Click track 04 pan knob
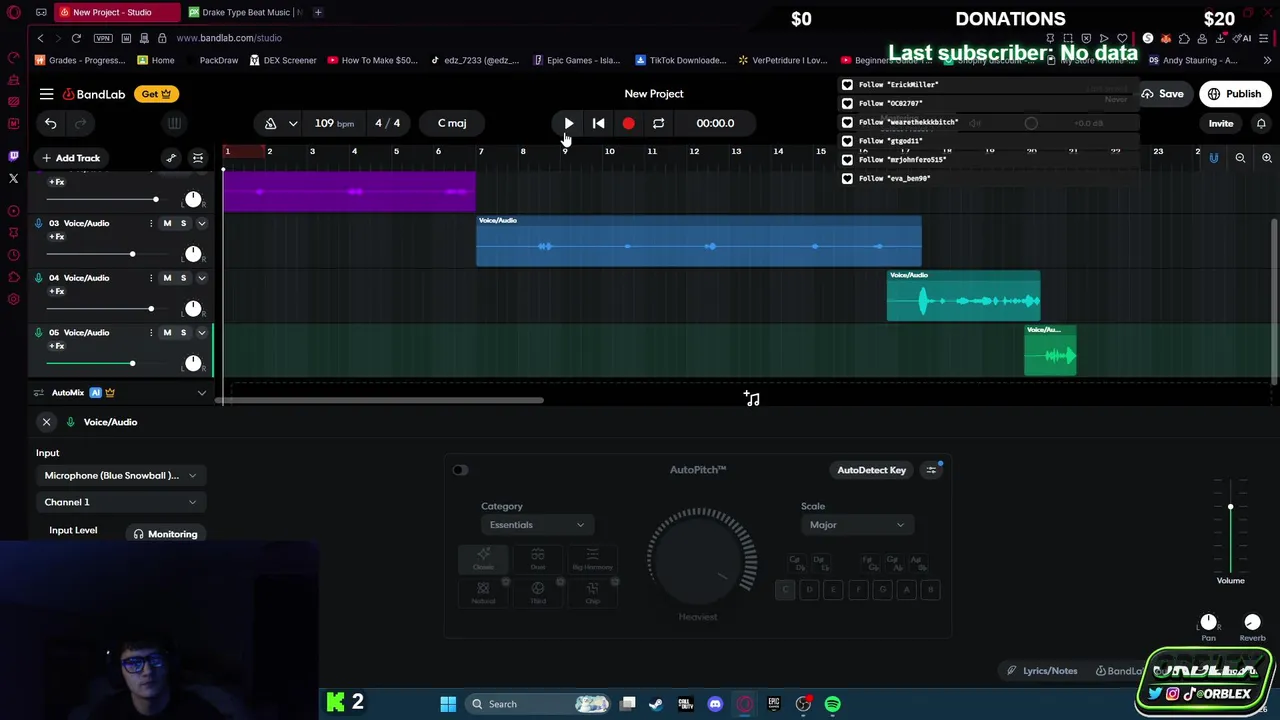The height and width of the screenshot is (720, 1280). 193,309
